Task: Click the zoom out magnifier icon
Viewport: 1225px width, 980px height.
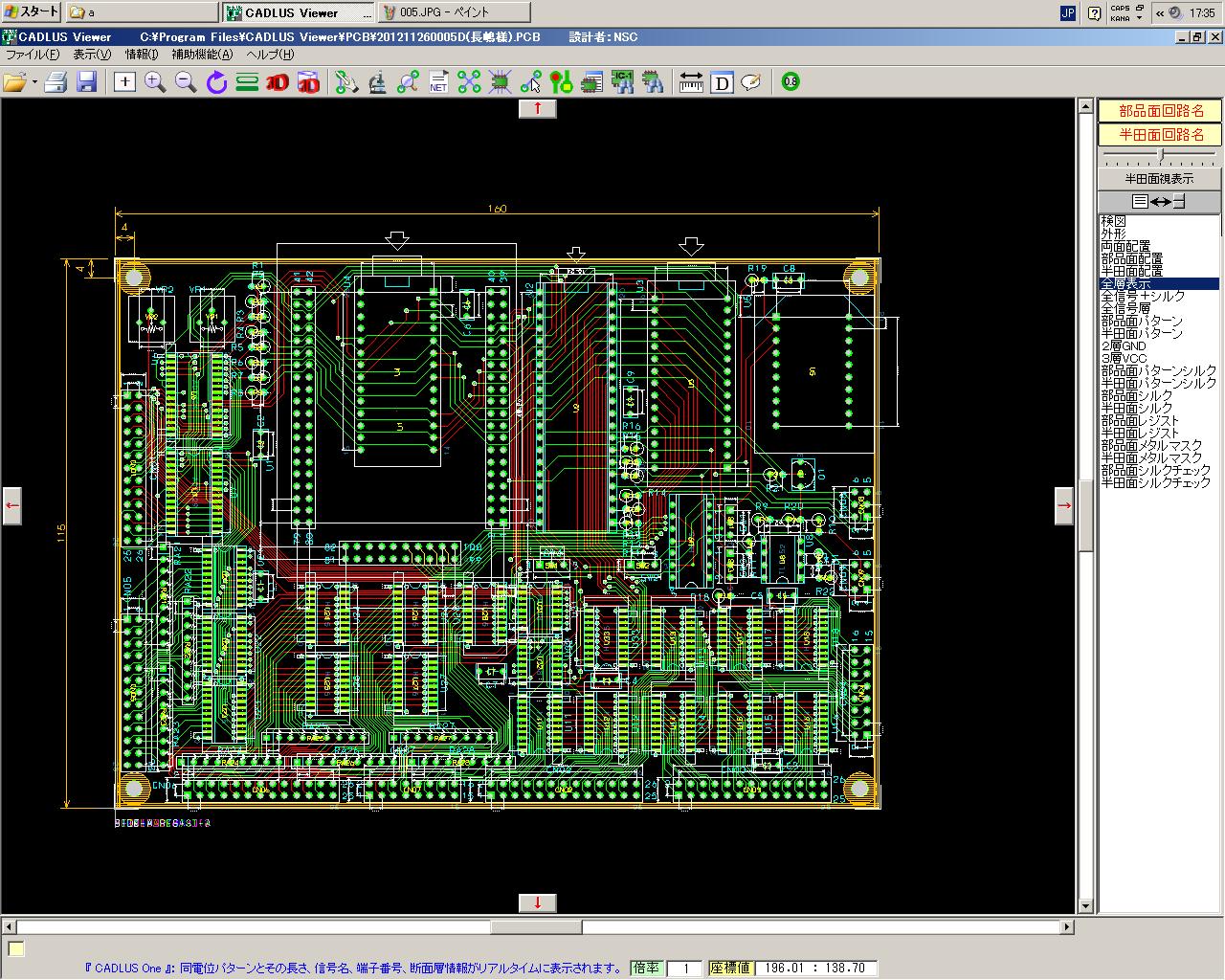Action: pos(186,82)
